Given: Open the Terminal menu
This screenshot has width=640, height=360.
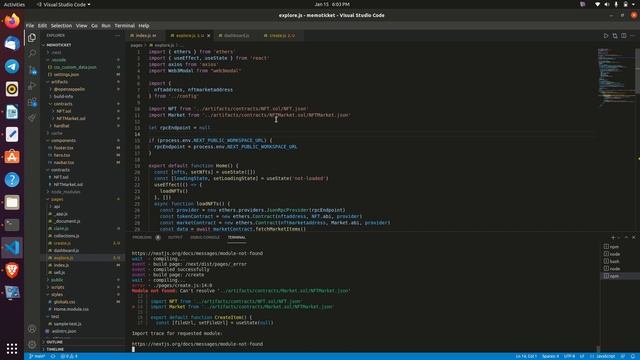Looking at the screenshot, I should coord(124,25).
